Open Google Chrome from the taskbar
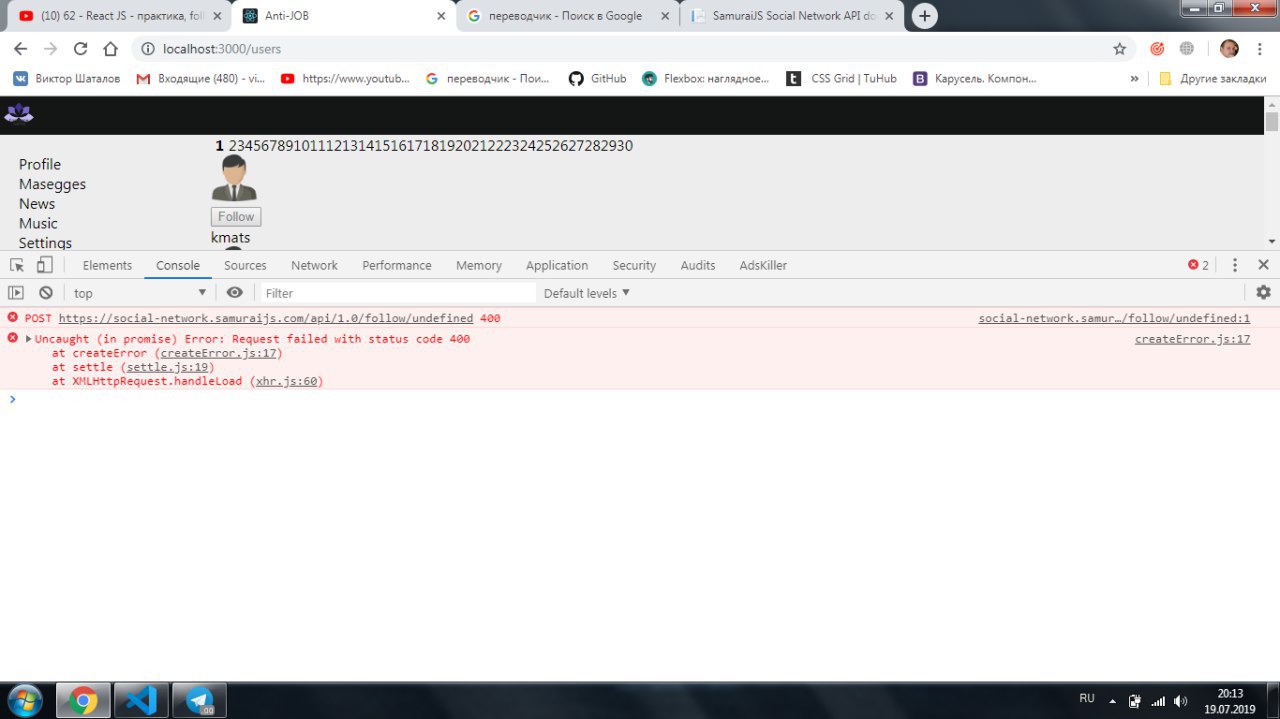This screenshot has height=719, width=1280. (x=83, y=700)
